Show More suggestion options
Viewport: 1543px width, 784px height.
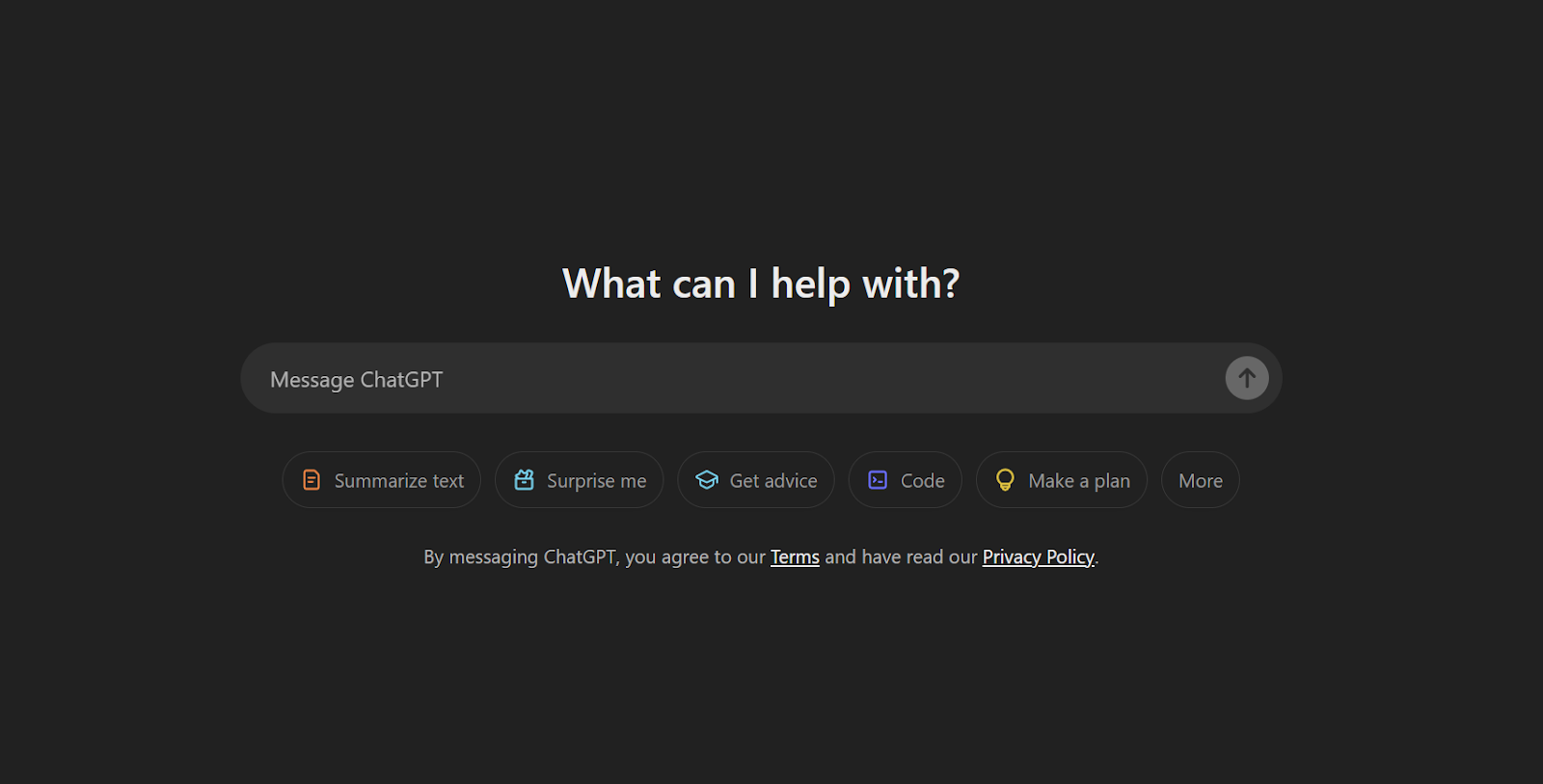(1201, 480)
